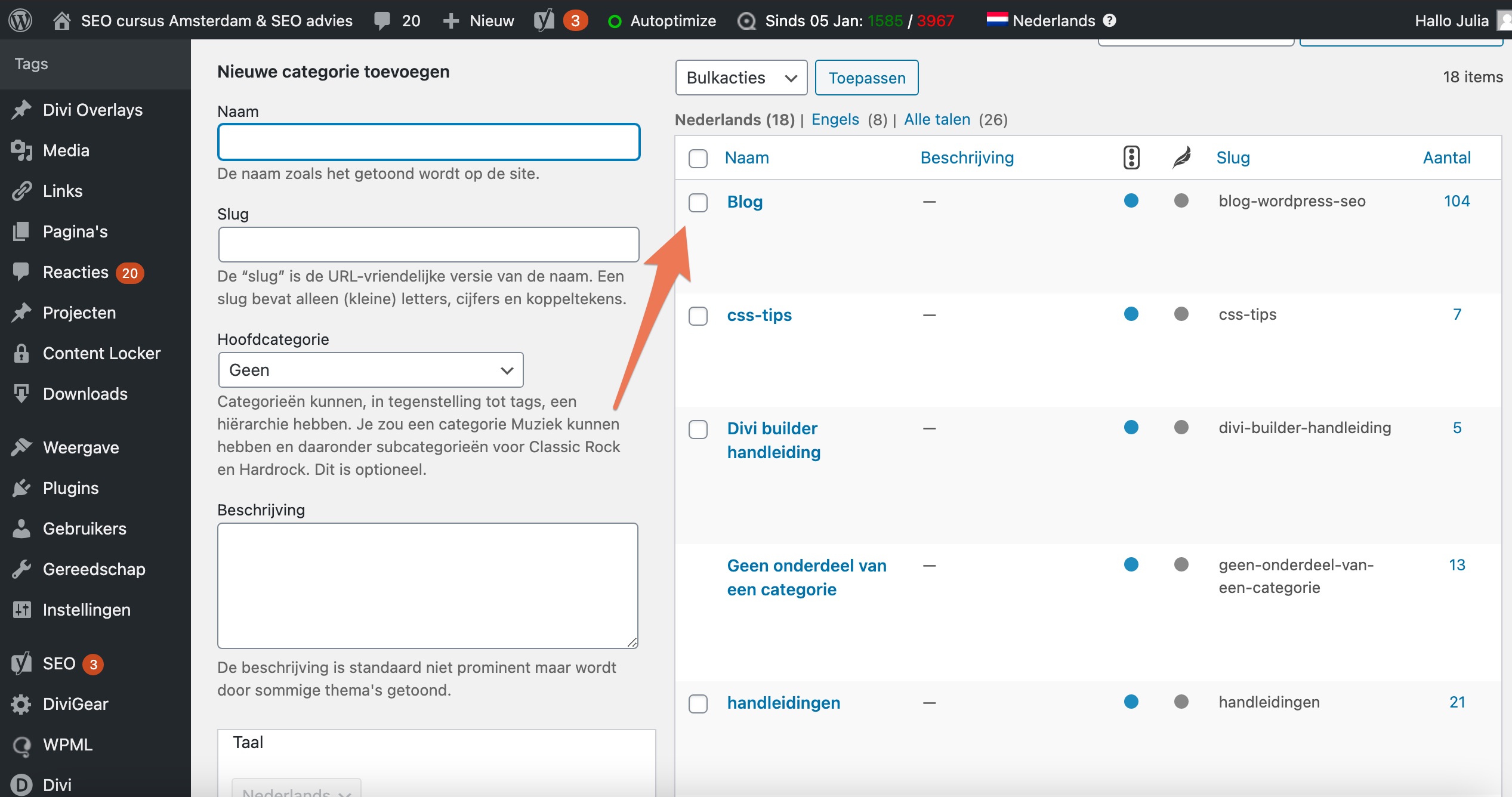Screen dimensions: 1512x797
Task: Check the css-tips category checkbox
Action: pos(698,316)
